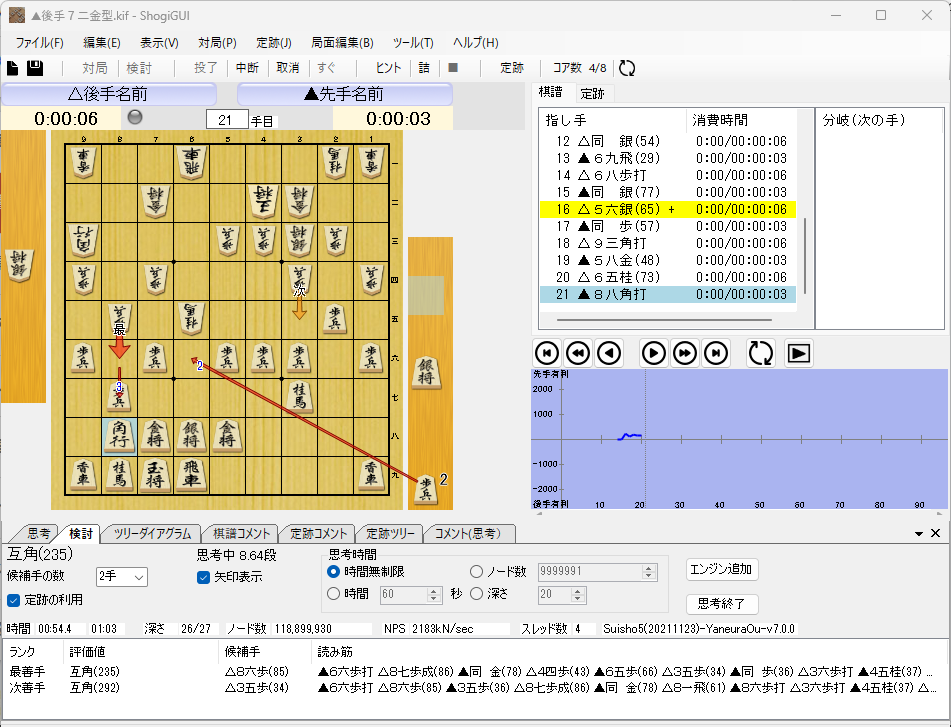Click the new file icon in toolbar
Image resolution: width=951 pixels, height=727 pixels.
tap(12, 68)
